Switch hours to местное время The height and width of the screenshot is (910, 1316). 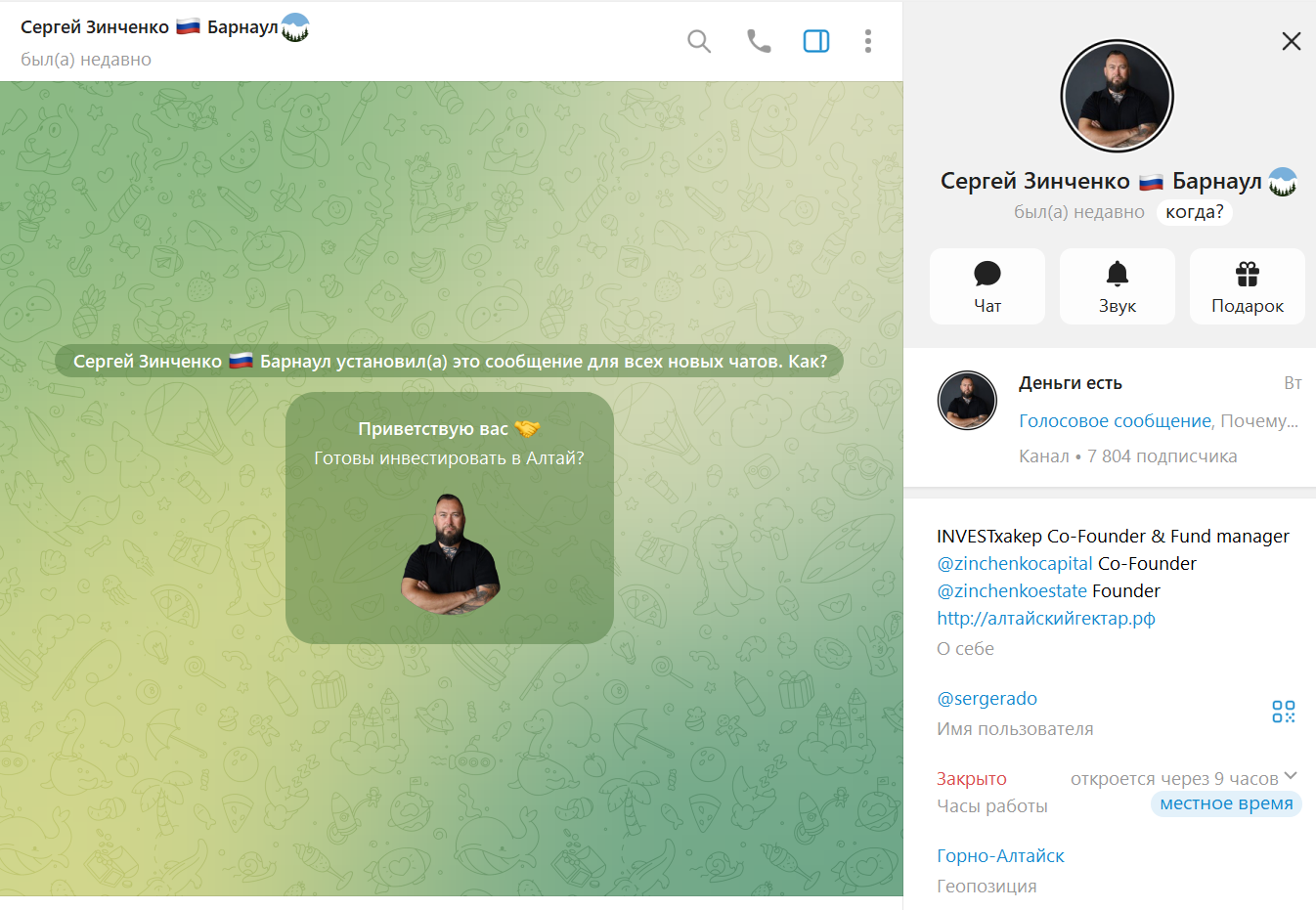[x=1225, y=803]
